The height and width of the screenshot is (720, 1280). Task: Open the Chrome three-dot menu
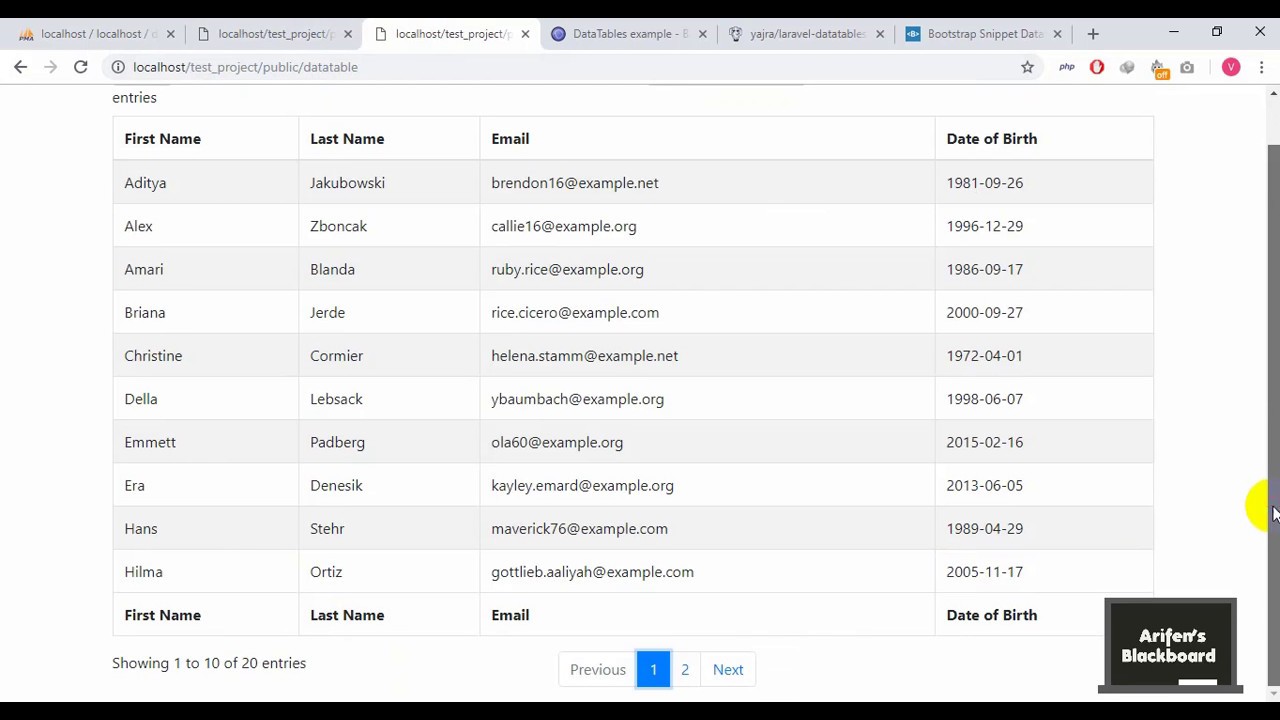(1261, 67)
